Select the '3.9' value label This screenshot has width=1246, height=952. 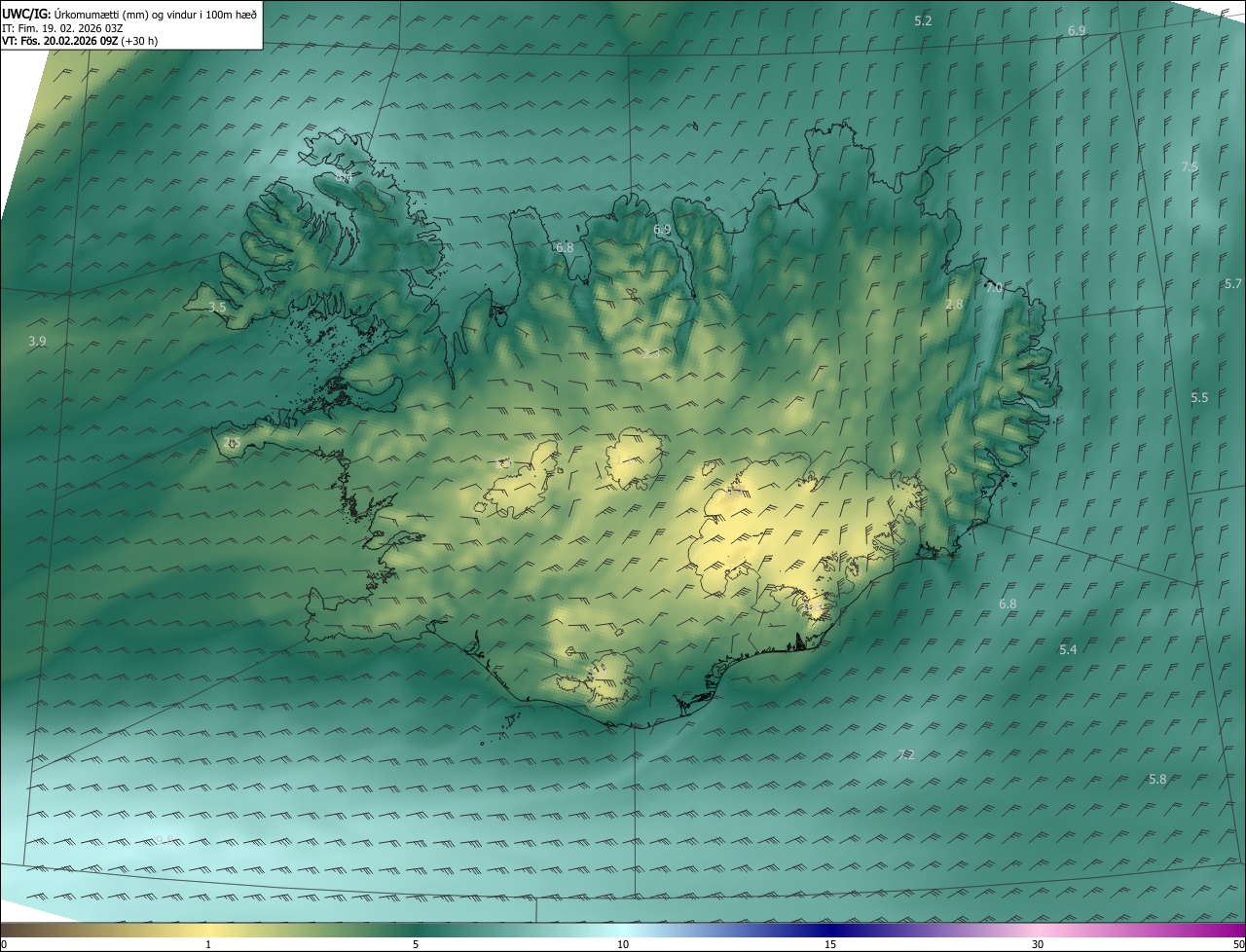(x=37, y=341)
